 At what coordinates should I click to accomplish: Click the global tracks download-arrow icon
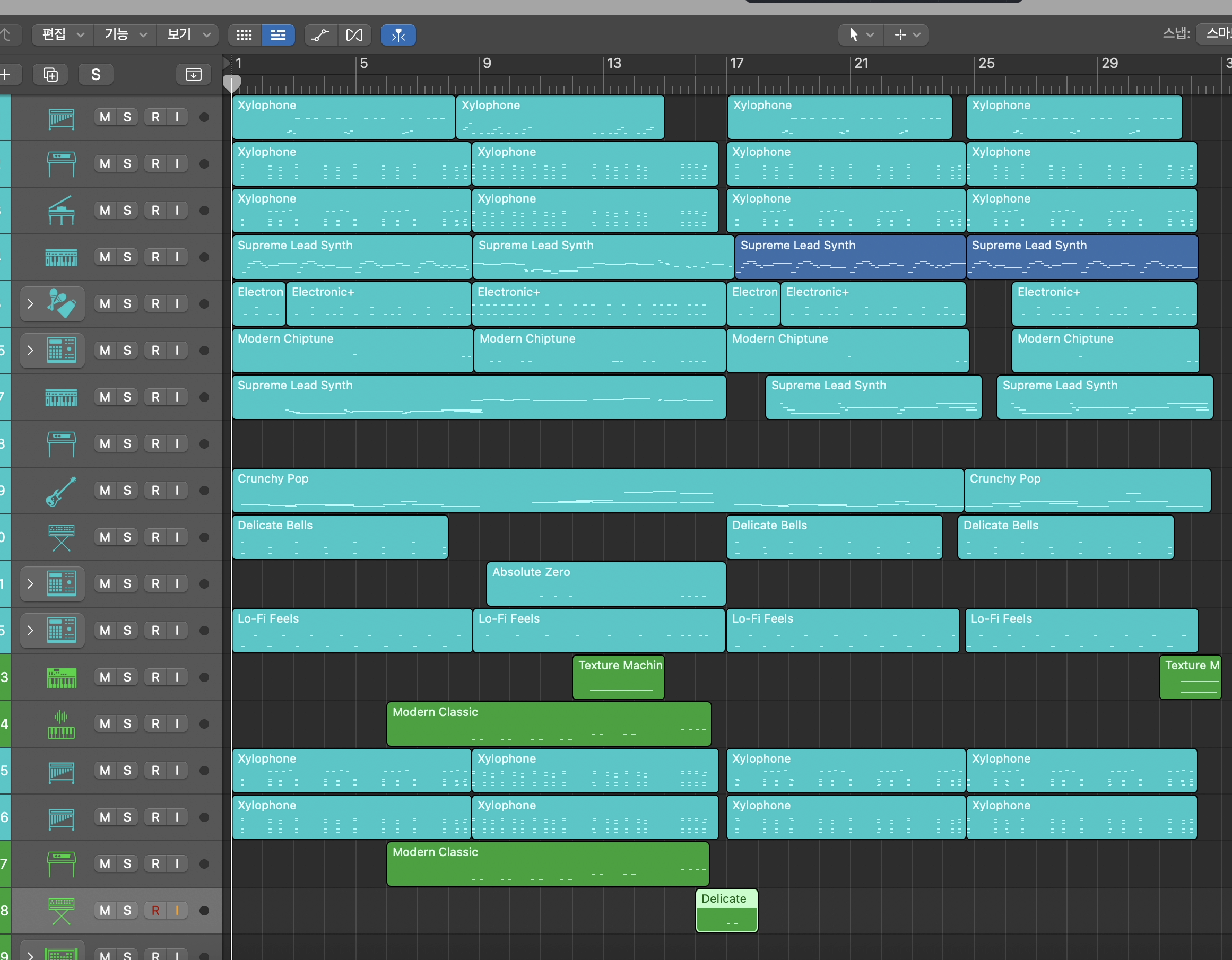point(194,74)
